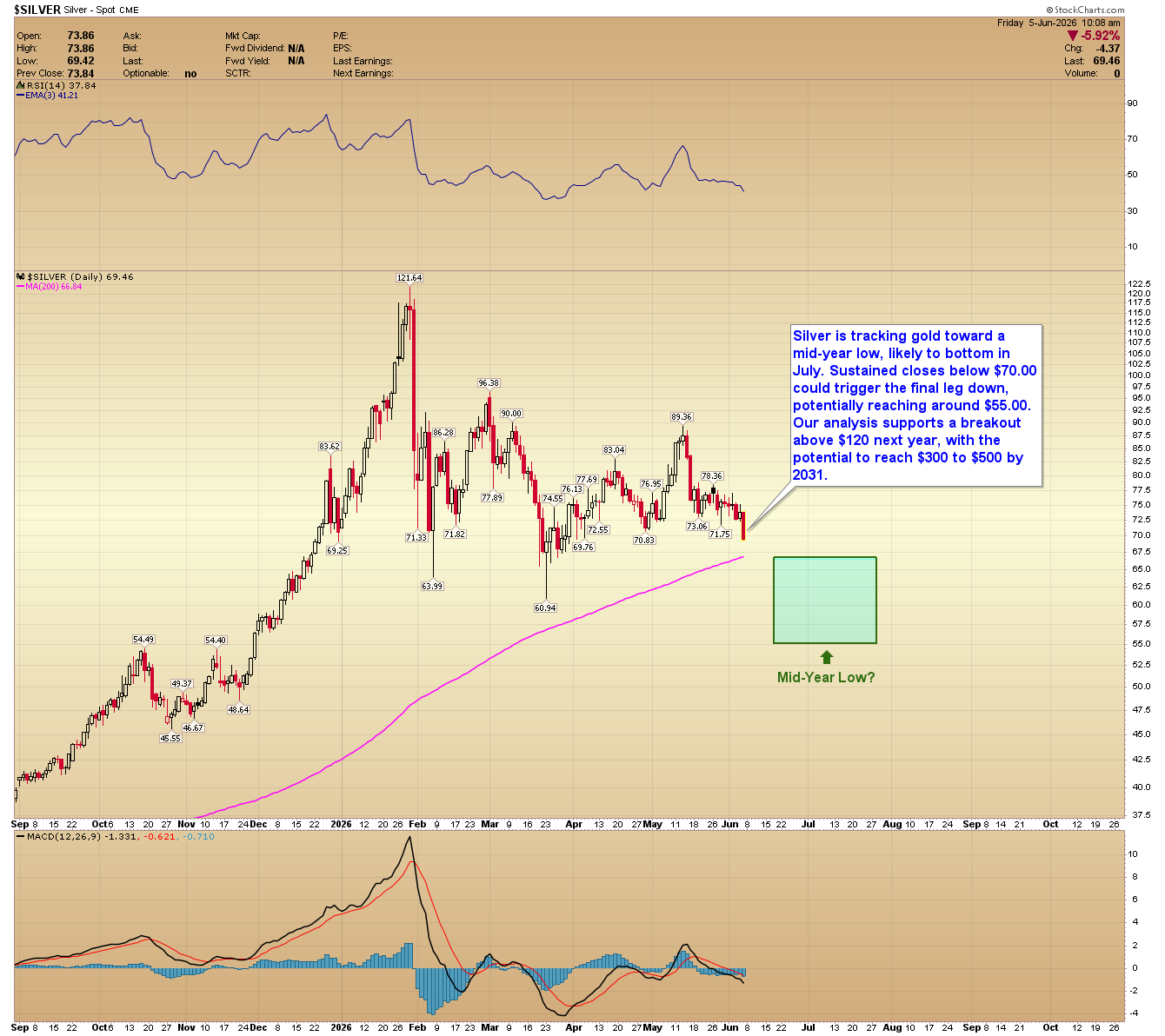Click the MA(200) 66.84 legend text

(x=54, y=287)
